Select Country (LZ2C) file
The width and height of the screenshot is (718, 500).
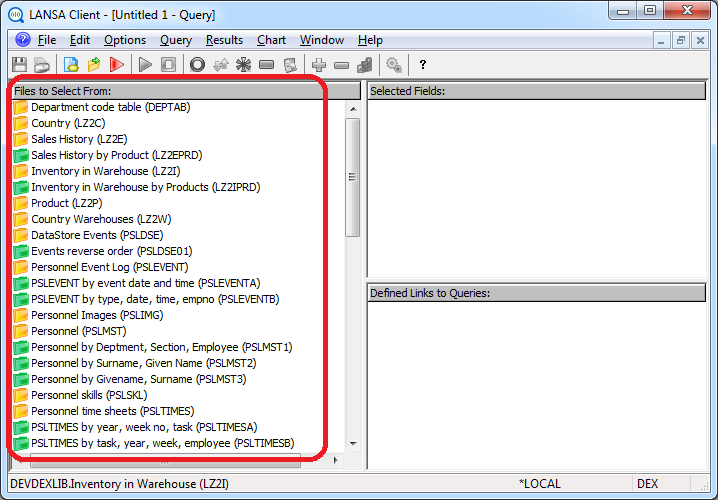pos(68,123)
